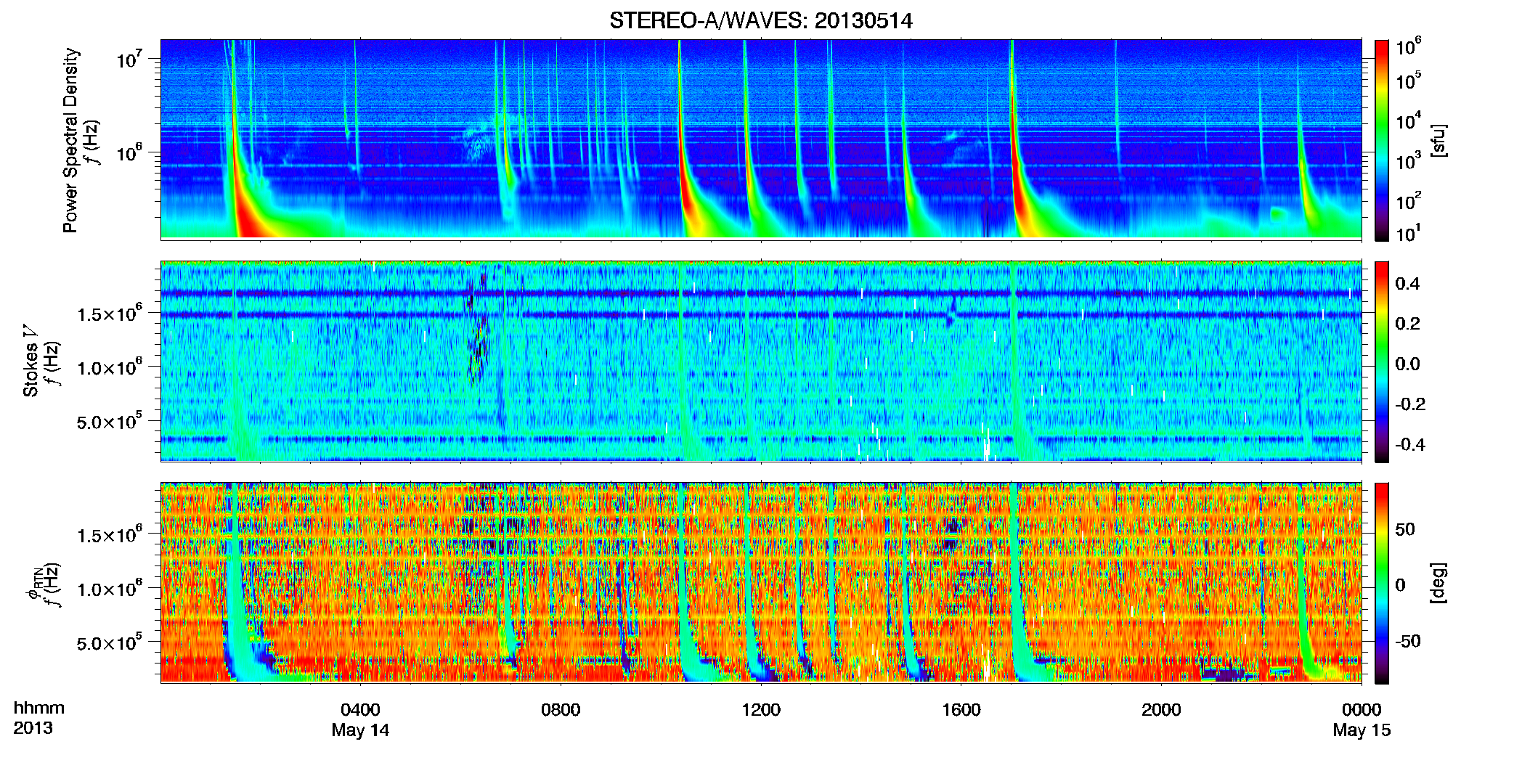Click the Stokes V spectrogram panel
The width and height of the screenshot is (1522, 784).
tap(761, 361)
